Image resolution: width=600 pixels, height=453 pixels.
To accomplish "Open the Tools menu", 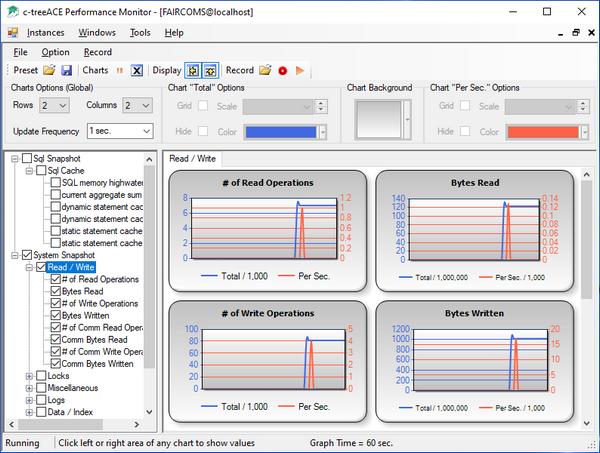I will (x=140, y=33).
